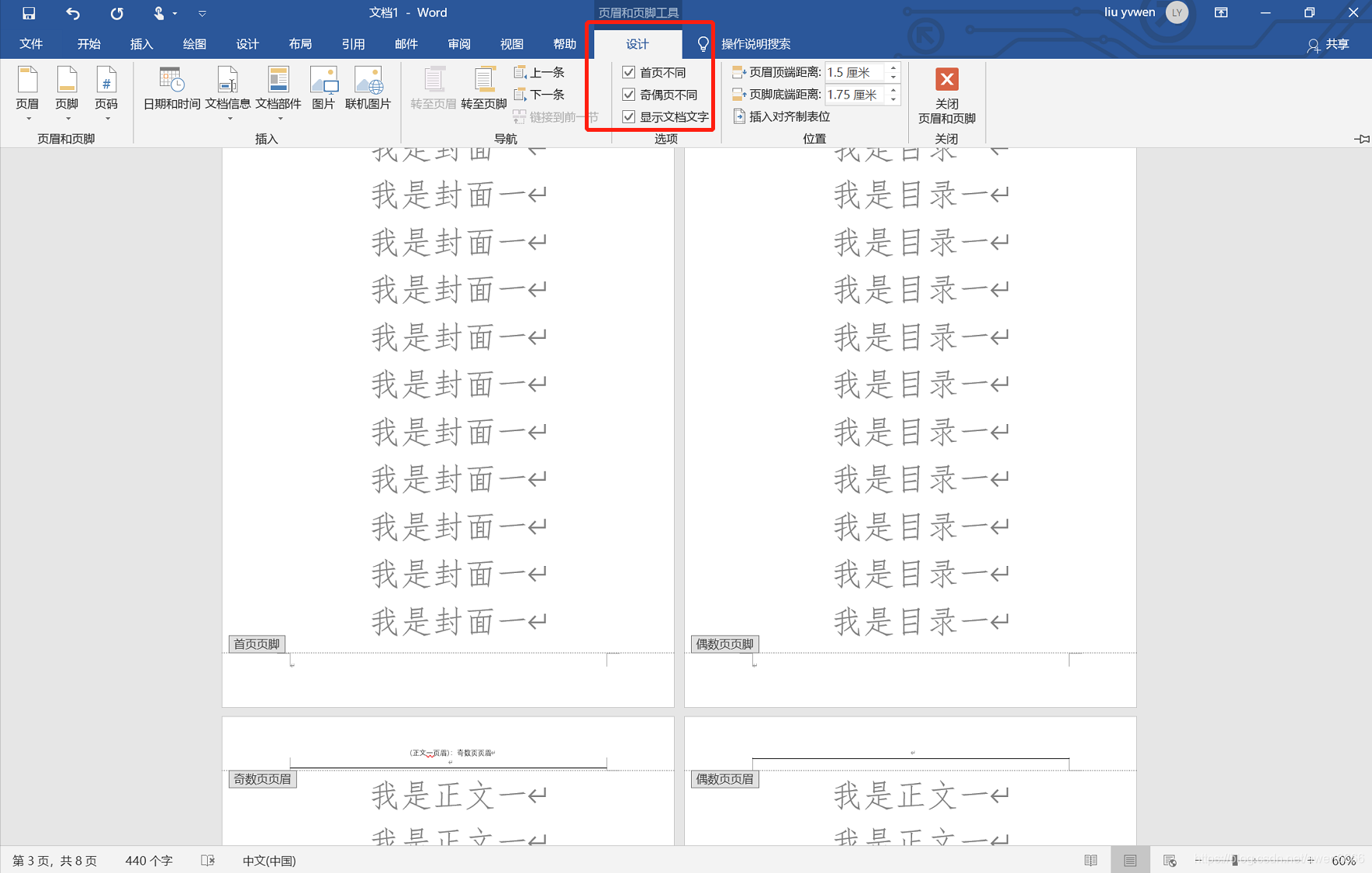Click 页眉顶端距离 value field 1.5 厘米
This screenshot has width=1372, height=873.
855,72
